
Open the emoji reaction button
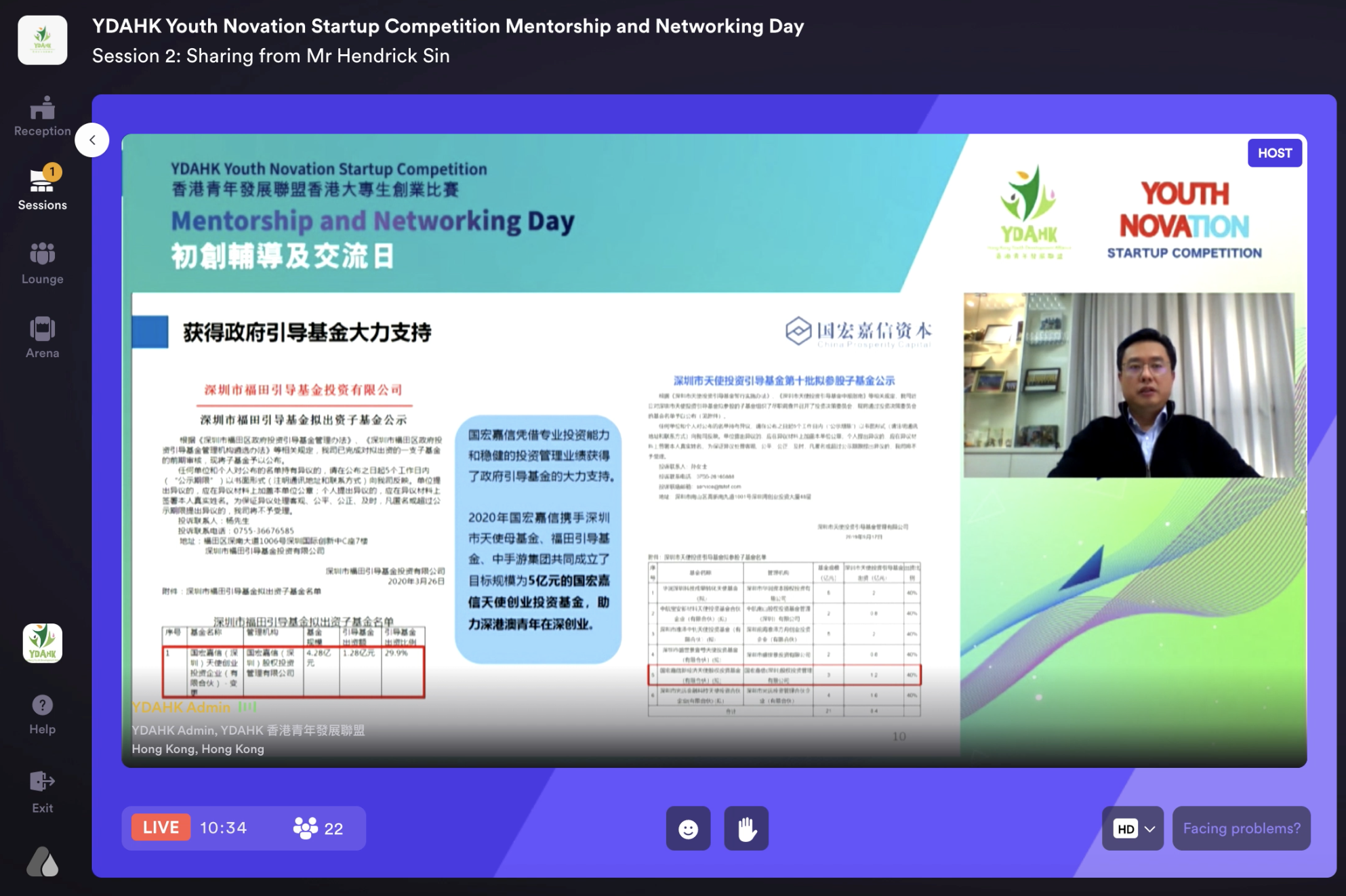[x=688, y=828]
